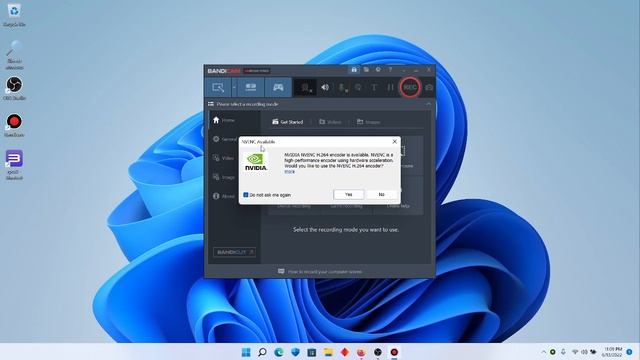Select screen recording mode icon in Bandicam
This screenshot has width=640, height=360.
pos(218,87)
